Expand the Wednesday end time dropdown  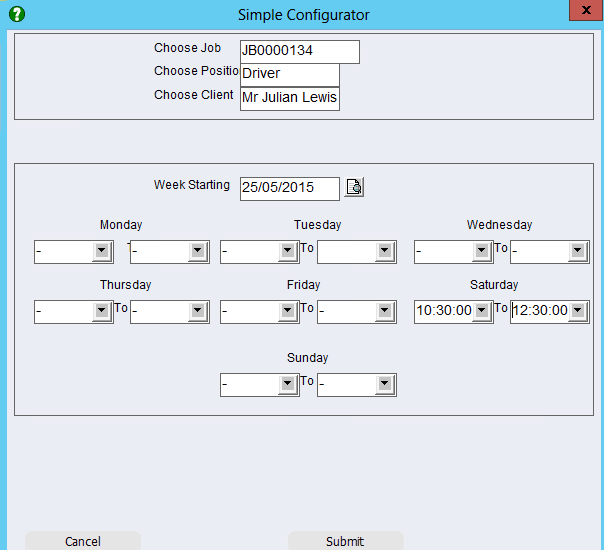point(578,252)
